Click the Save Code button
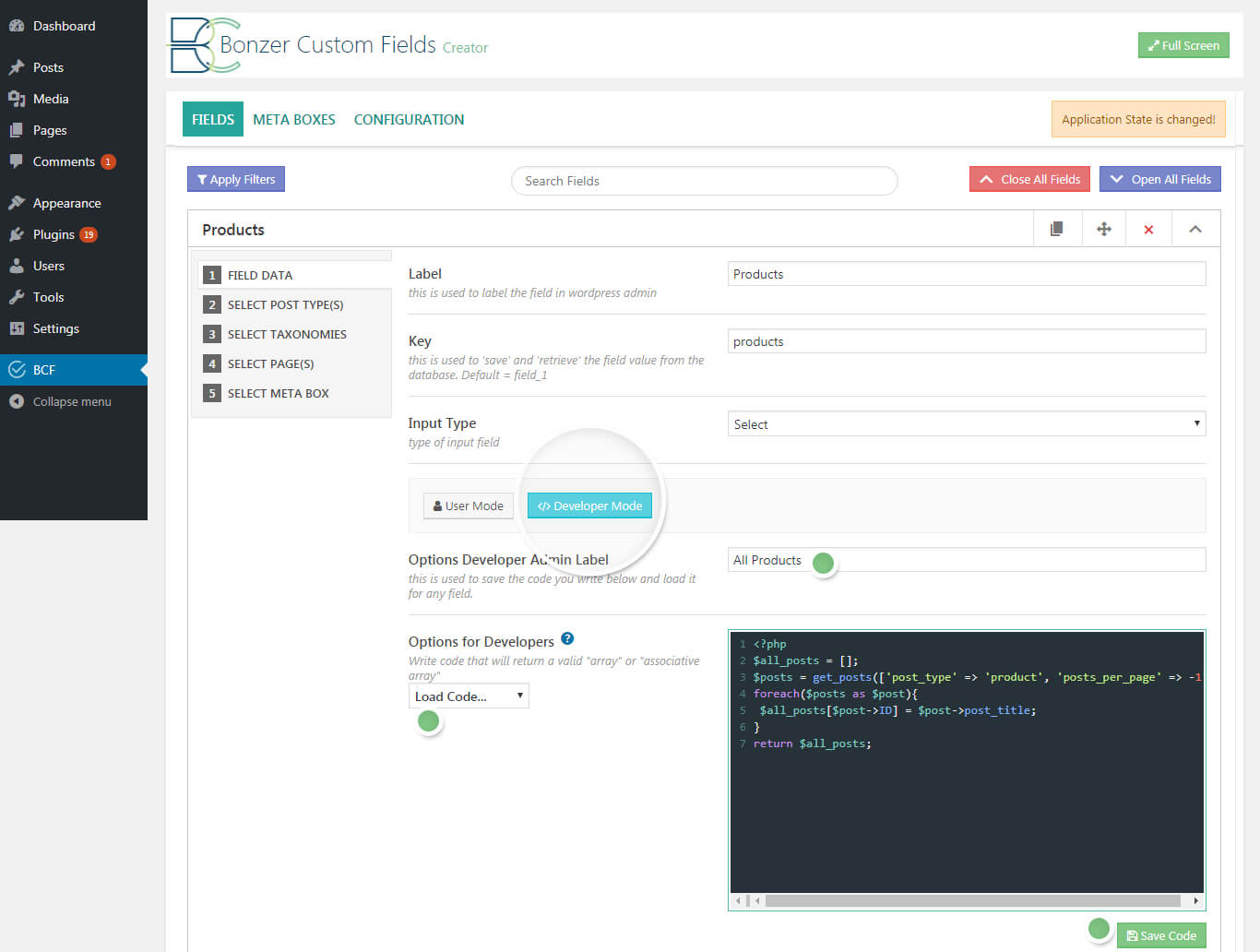 (x=1161, y=935)
